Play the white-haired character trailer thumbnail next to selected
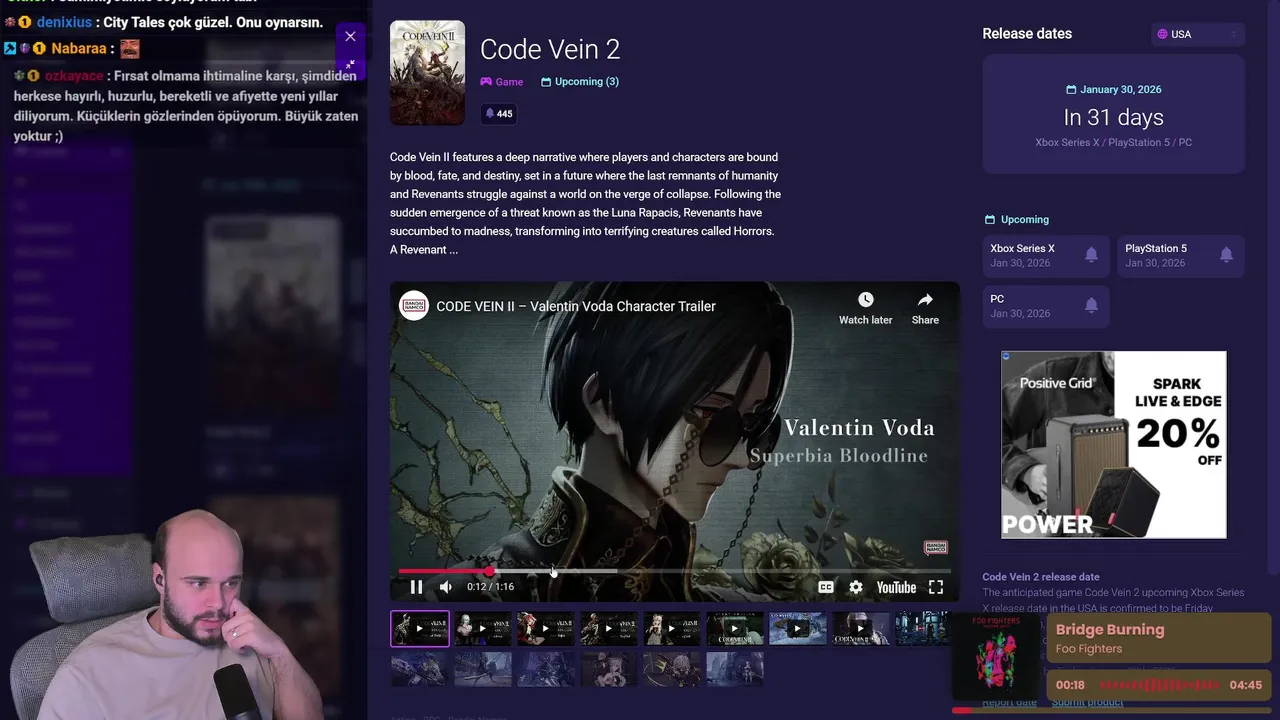 point(483,629)
